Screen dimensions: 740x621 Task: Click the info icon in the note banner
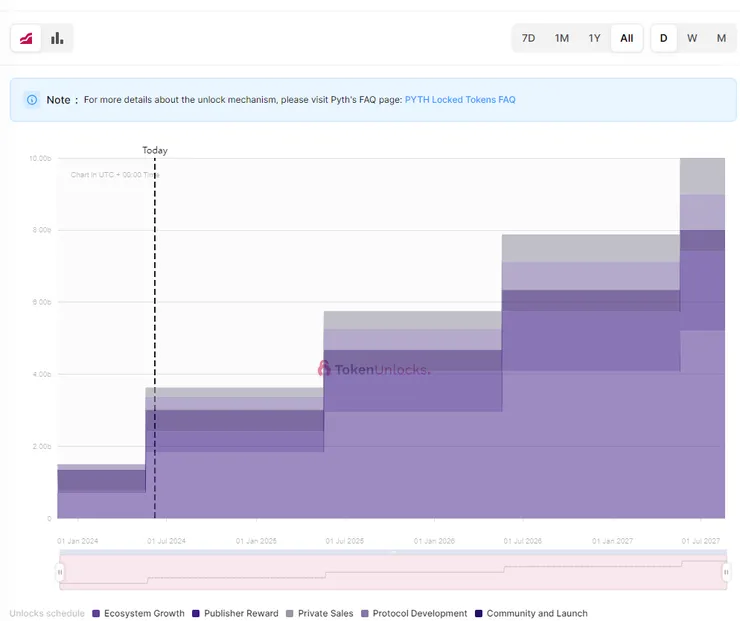tap(32, 100)
